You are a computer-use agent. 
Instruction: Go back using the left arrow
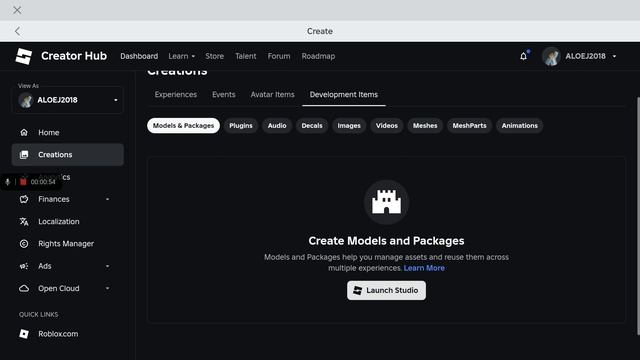point(17,31)
